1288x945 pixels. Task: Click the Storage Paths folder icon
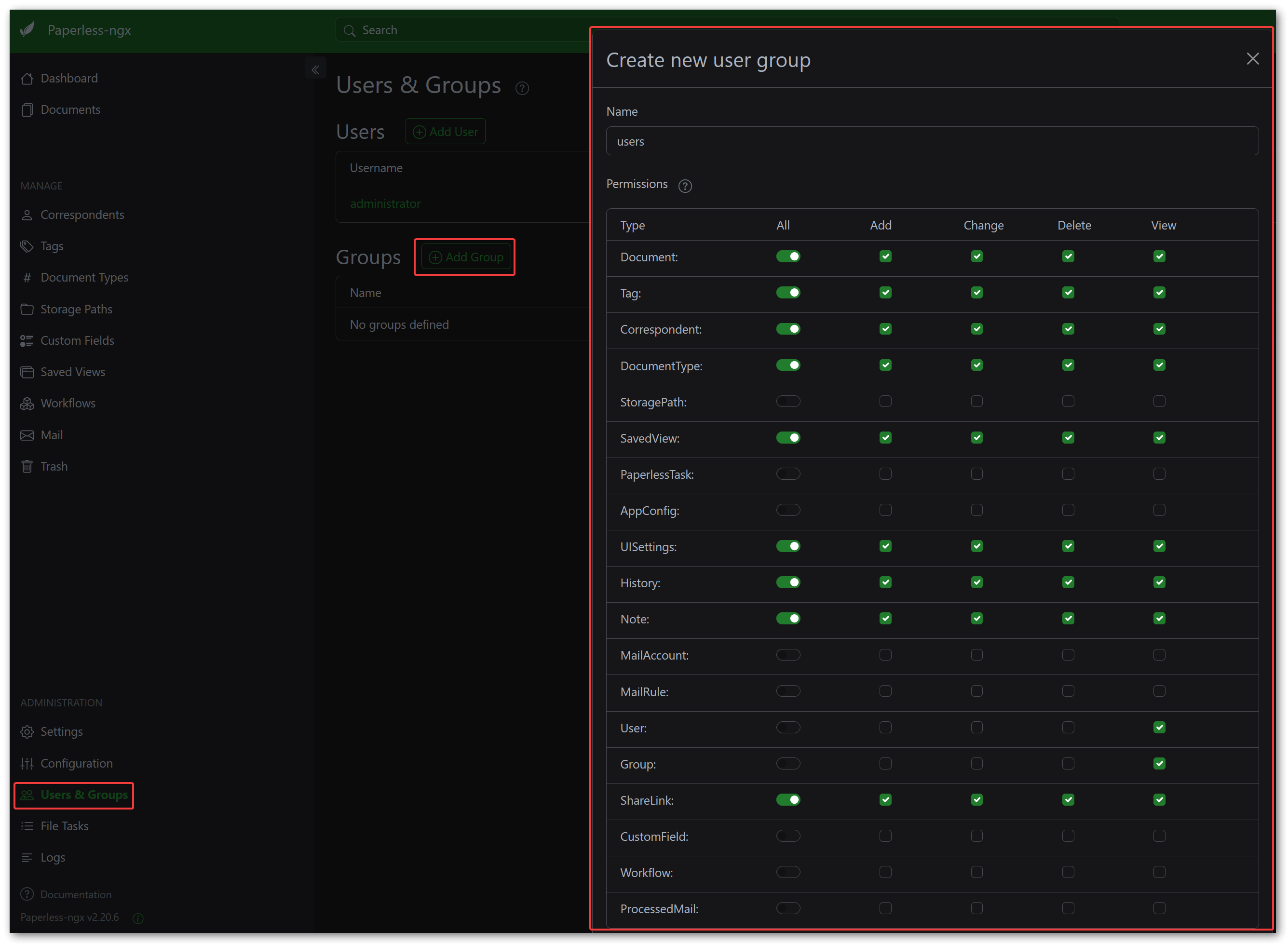click(27, 309)
